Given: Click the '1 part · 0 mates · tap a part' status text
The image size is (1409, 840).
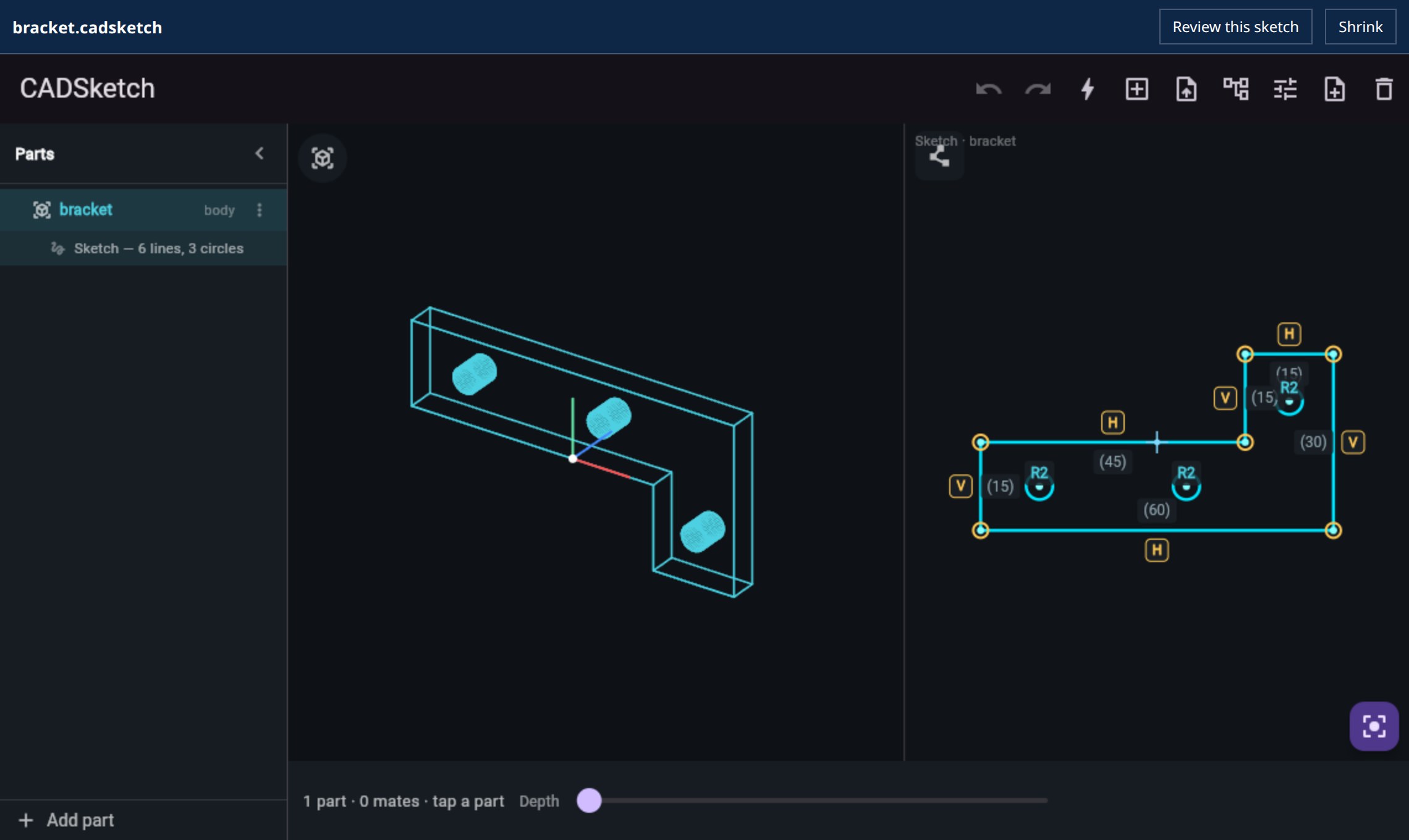Looking at the screenshot, I should tap(404, 801).
